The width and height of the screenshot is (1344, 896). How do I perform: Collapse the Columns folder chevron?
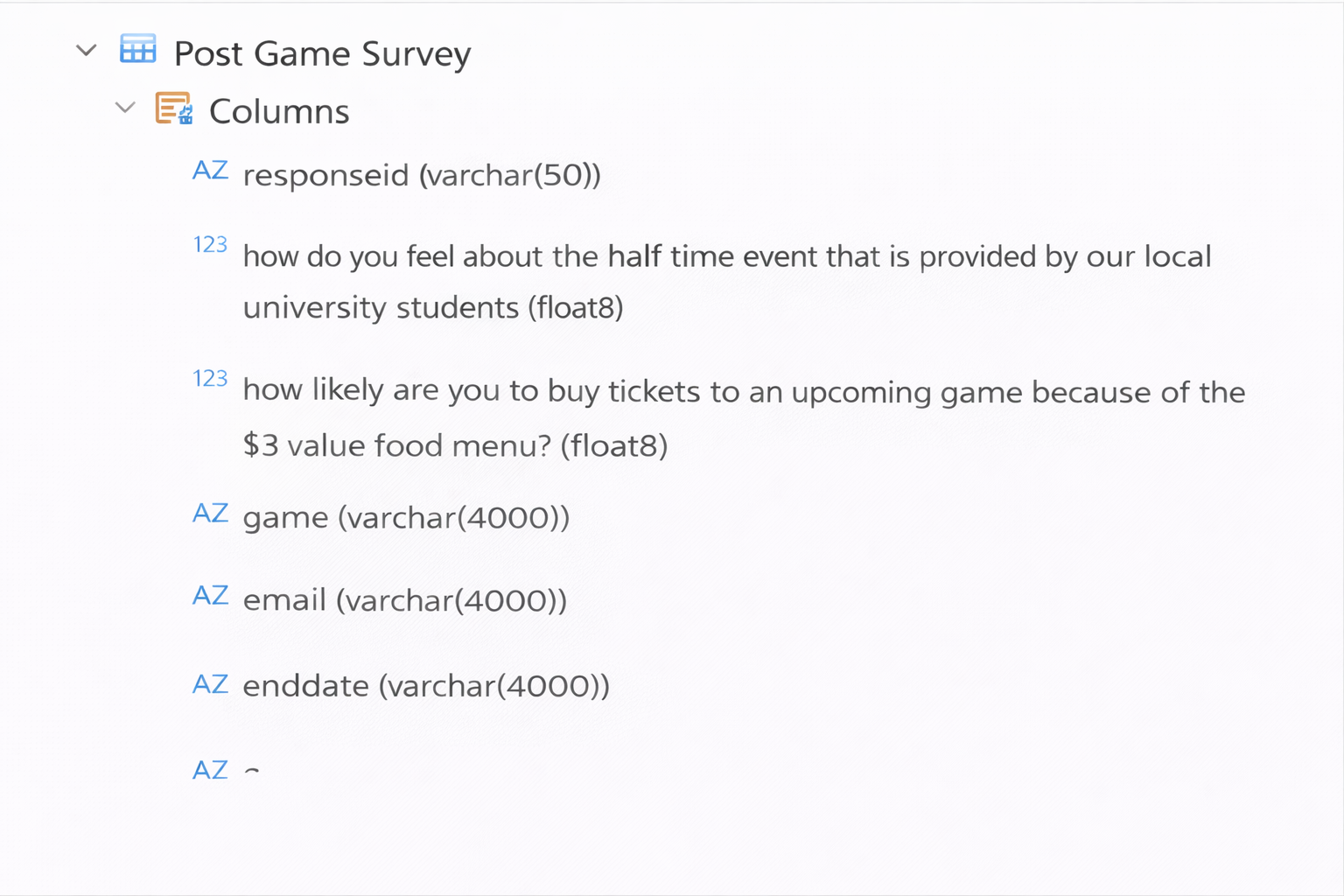tap(125, 108)
